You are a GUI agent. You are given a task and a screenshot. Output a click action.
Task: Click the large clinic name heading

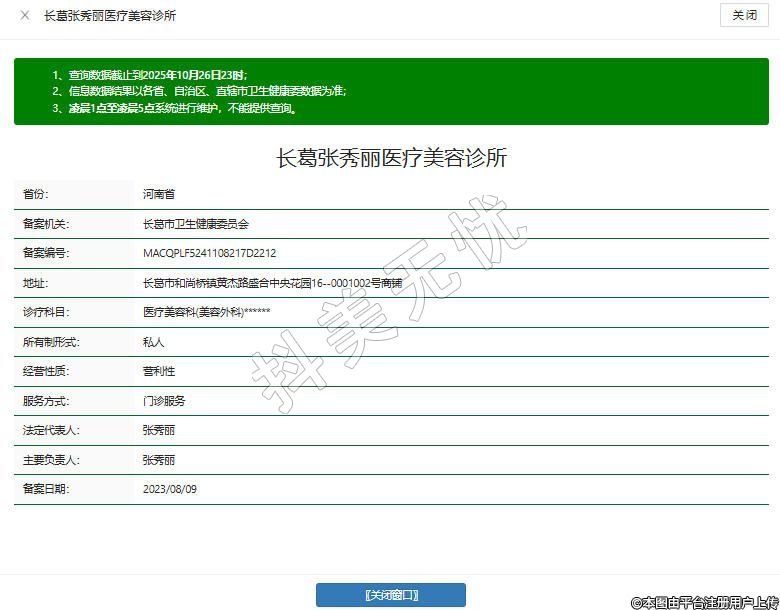[391, 158]
